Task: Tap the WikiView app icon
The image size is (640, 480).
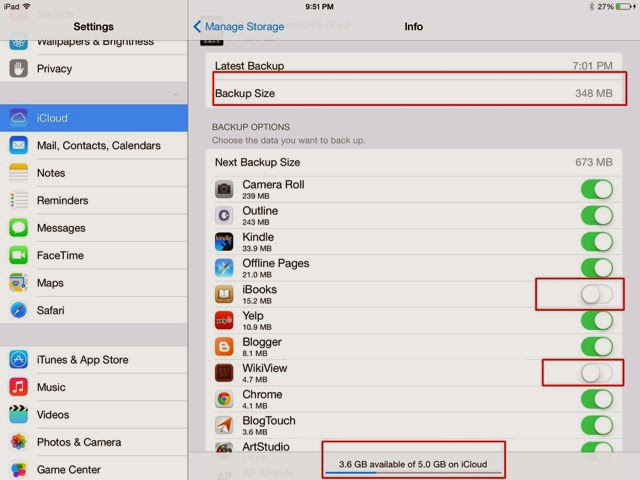Action: pyautogui.click(x=224, y=373)
